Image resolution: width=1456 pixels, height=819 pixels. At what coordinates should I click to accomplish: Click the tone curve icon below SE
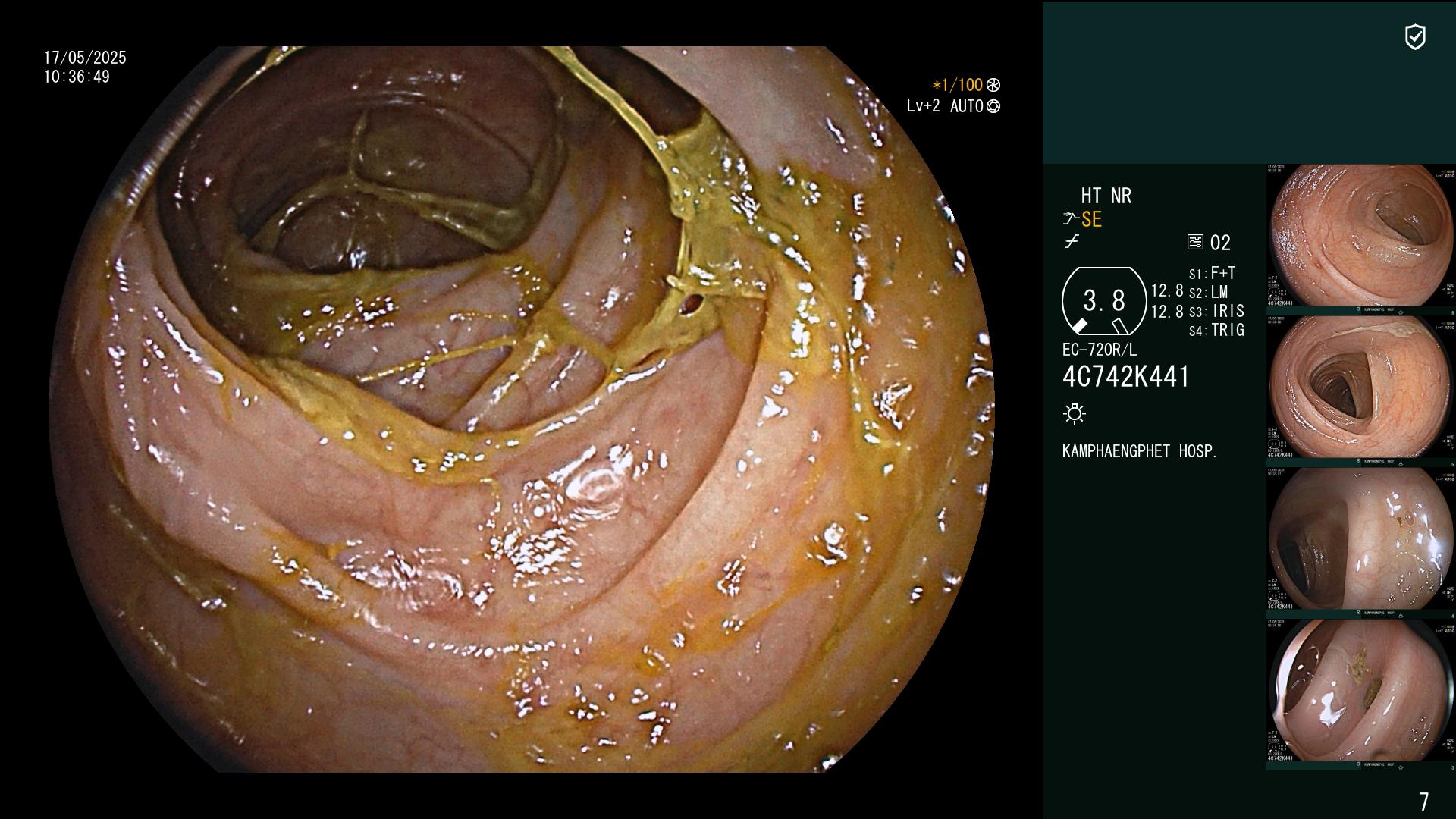tap(1072, 242)
